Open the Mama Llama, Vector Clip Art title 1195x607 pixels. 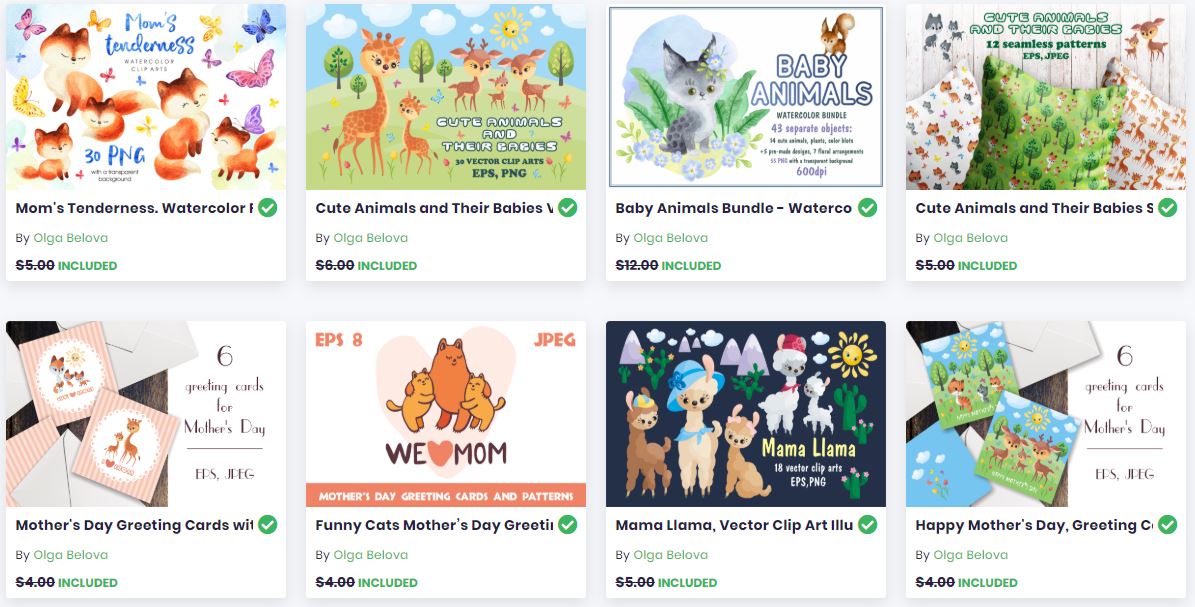[734, 525]
